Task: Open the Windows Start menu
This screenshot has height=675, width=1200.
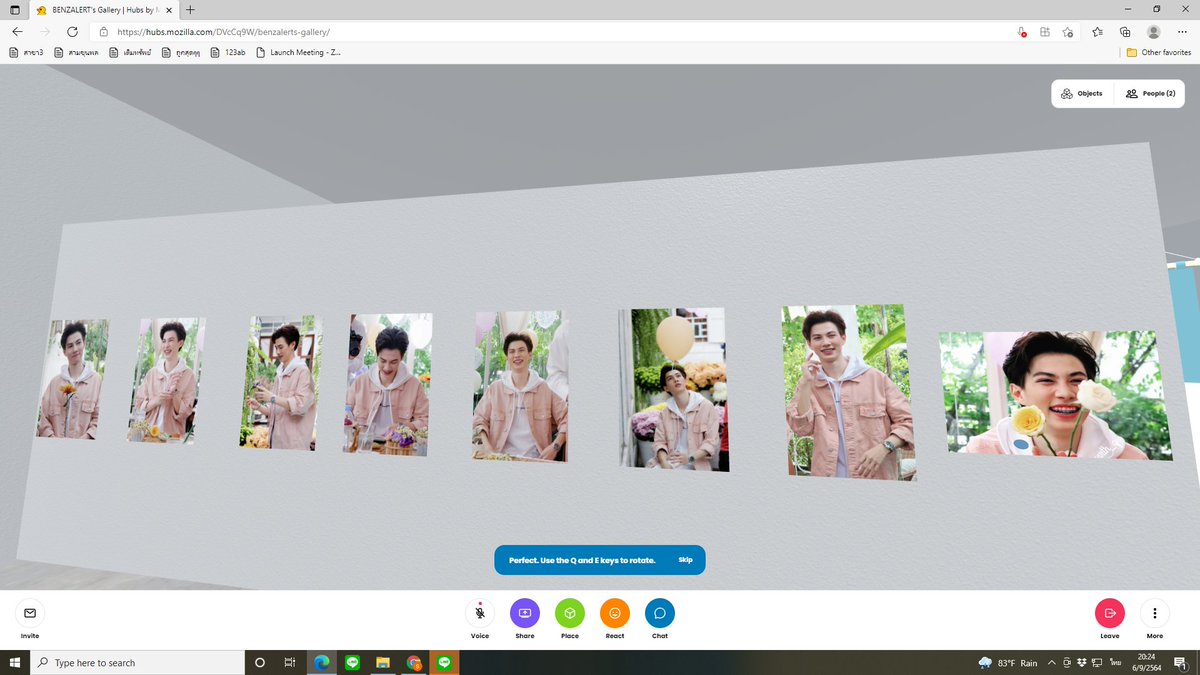Action: point(15,662)
